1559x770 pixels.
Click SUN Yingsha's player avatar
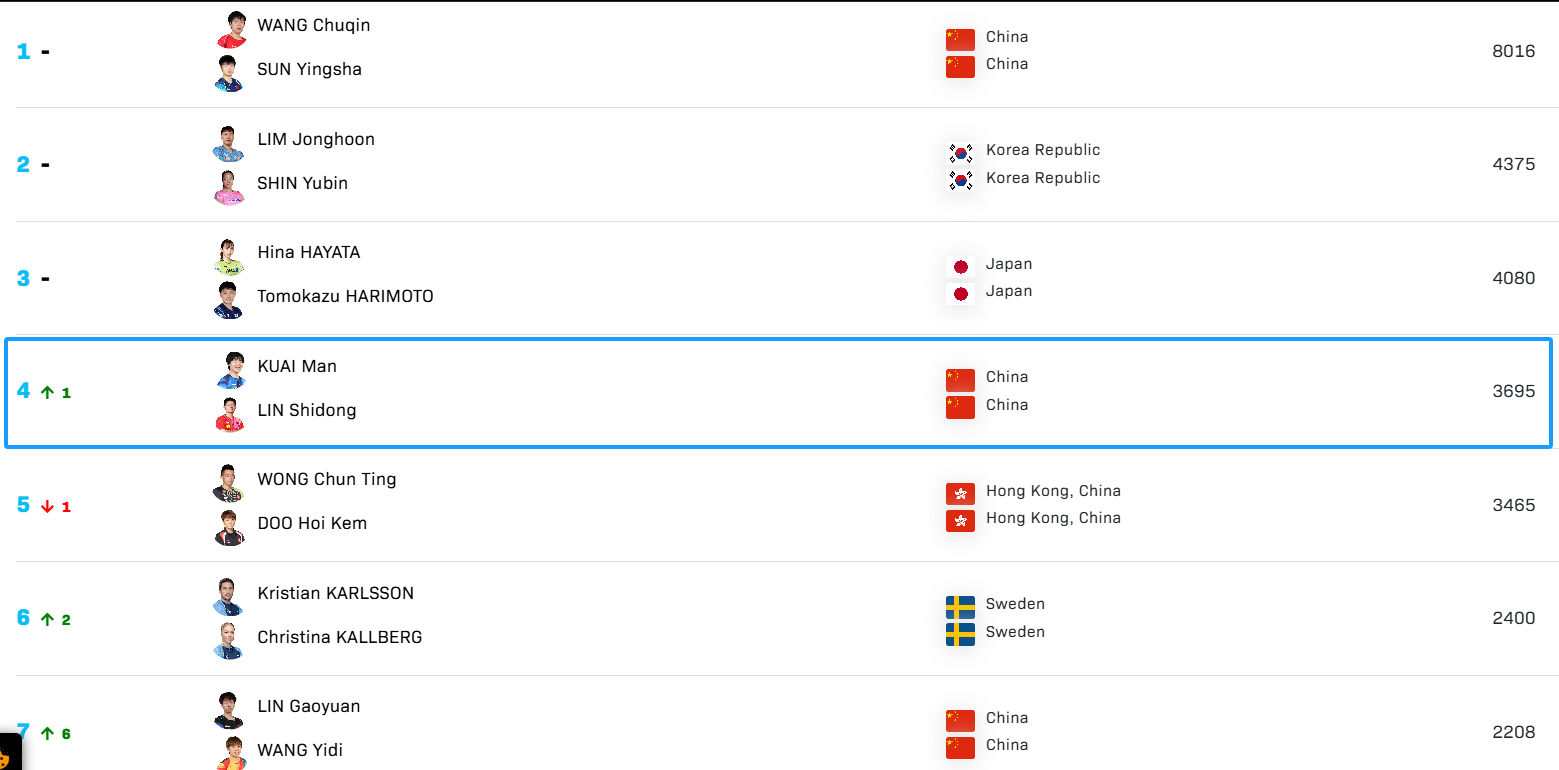(230, 73)
